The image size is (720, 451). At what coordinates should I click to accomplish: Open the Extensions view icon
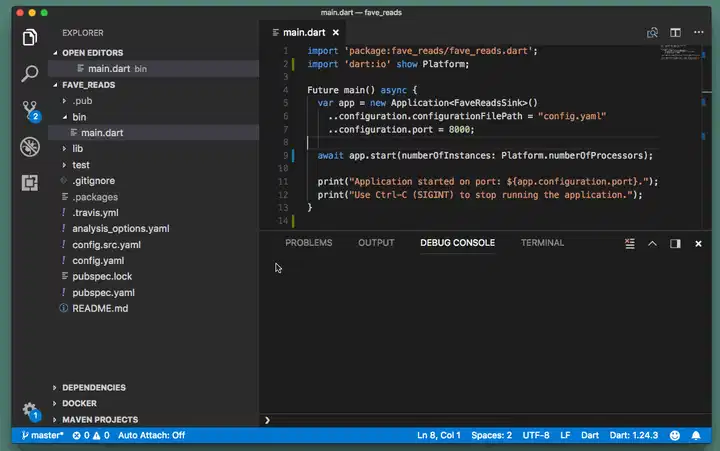pos(30,183)
